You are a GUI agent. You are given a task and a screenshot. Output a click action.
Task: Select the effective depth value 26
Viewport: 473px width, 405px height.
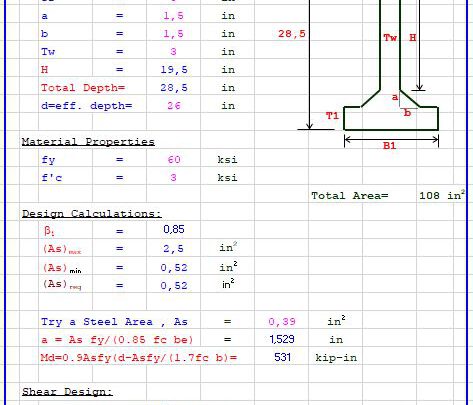[x=174, y=106]
